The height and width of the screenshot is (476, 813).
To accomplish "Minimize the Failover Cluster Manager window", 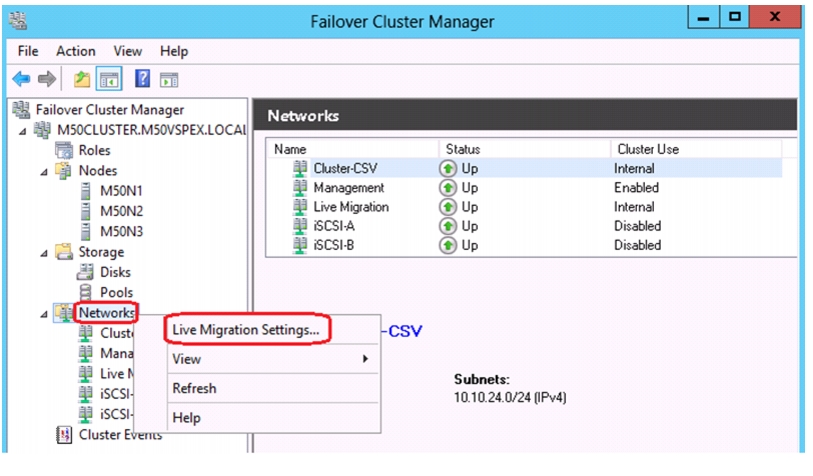I will (703, 18).
